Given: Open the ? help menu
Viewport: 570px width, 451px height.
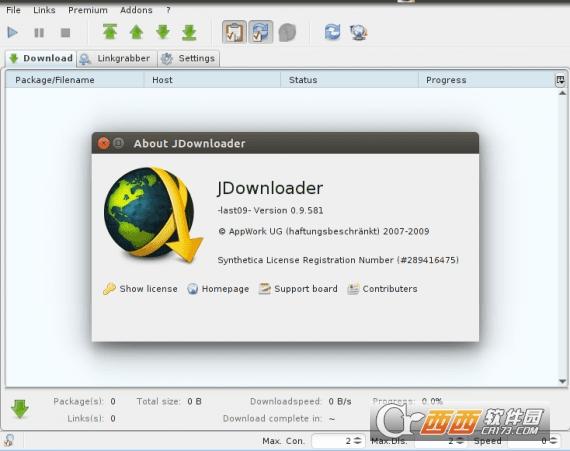Looking at the screenshot, I should pos(168,10).
